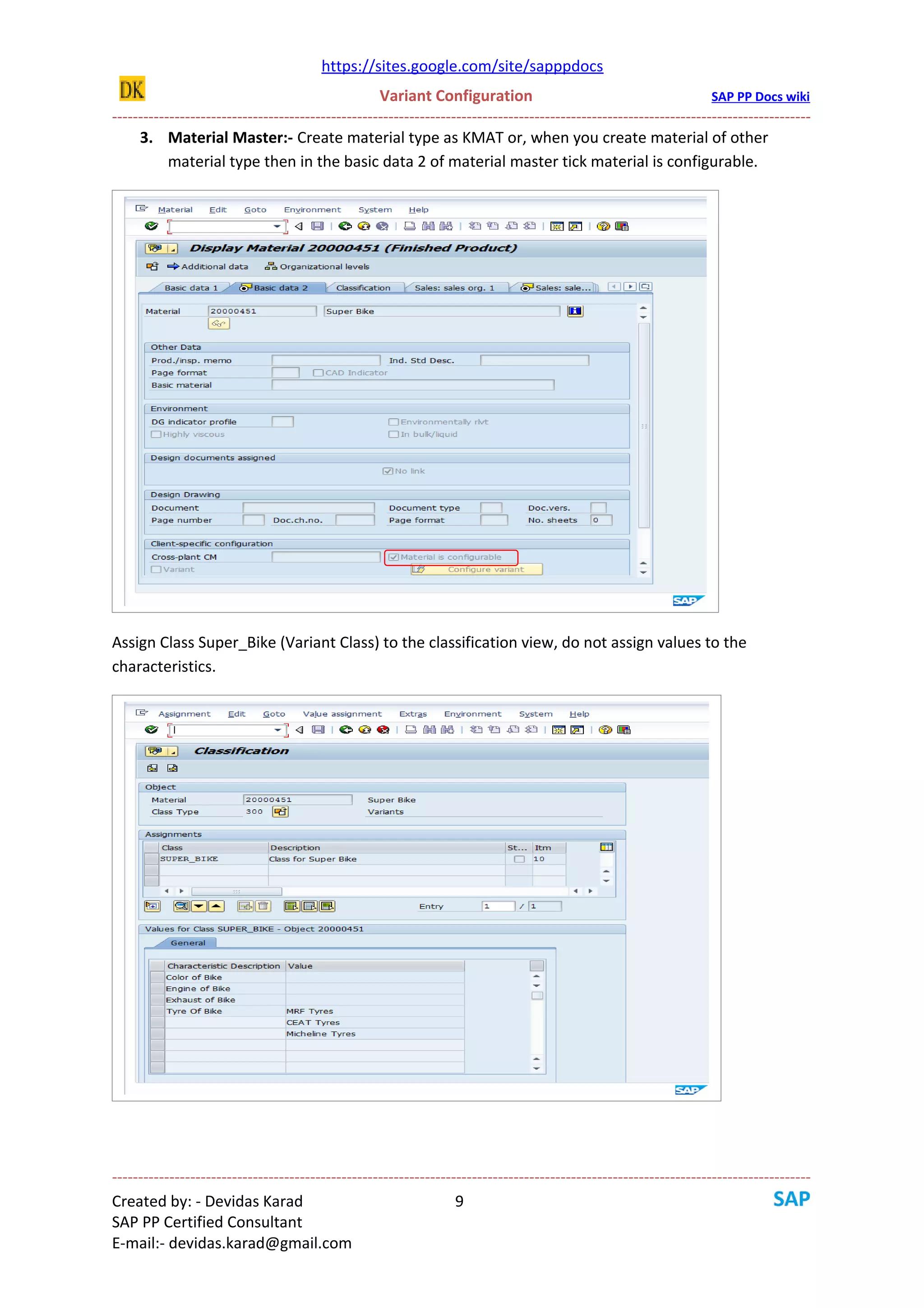Viewport: 924px width, 1308px height.
Task: Switch to the Sales: sales org. 1 tab
Action: click(454, 288)
